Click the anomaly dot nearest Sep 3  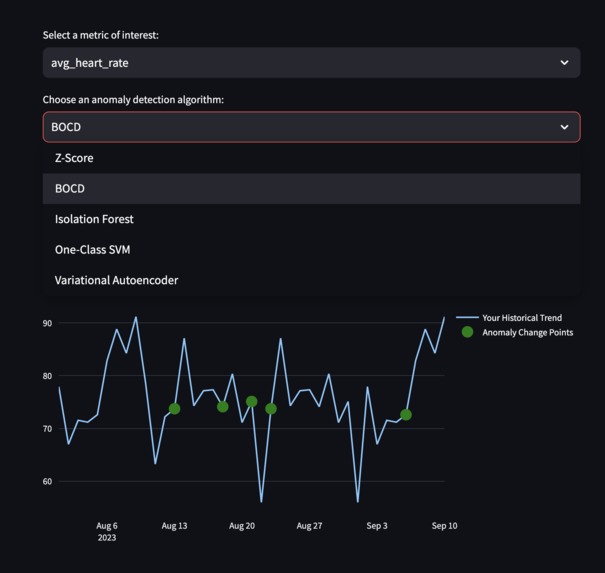tap(406, 415)
